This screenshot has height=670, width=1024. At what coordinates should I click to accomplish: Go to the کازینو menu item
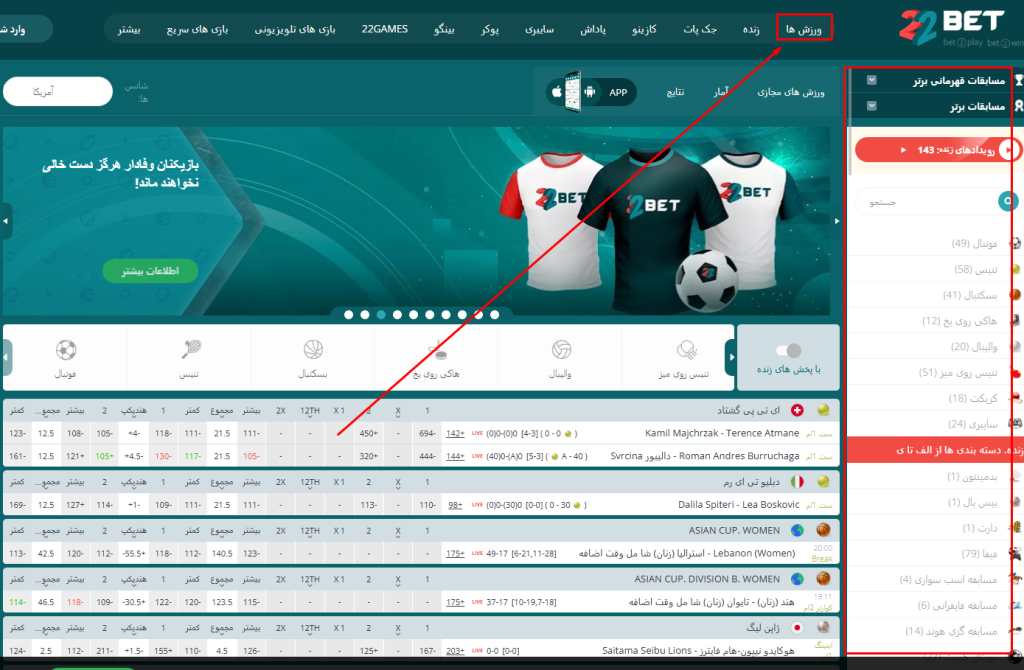(644, 29)
